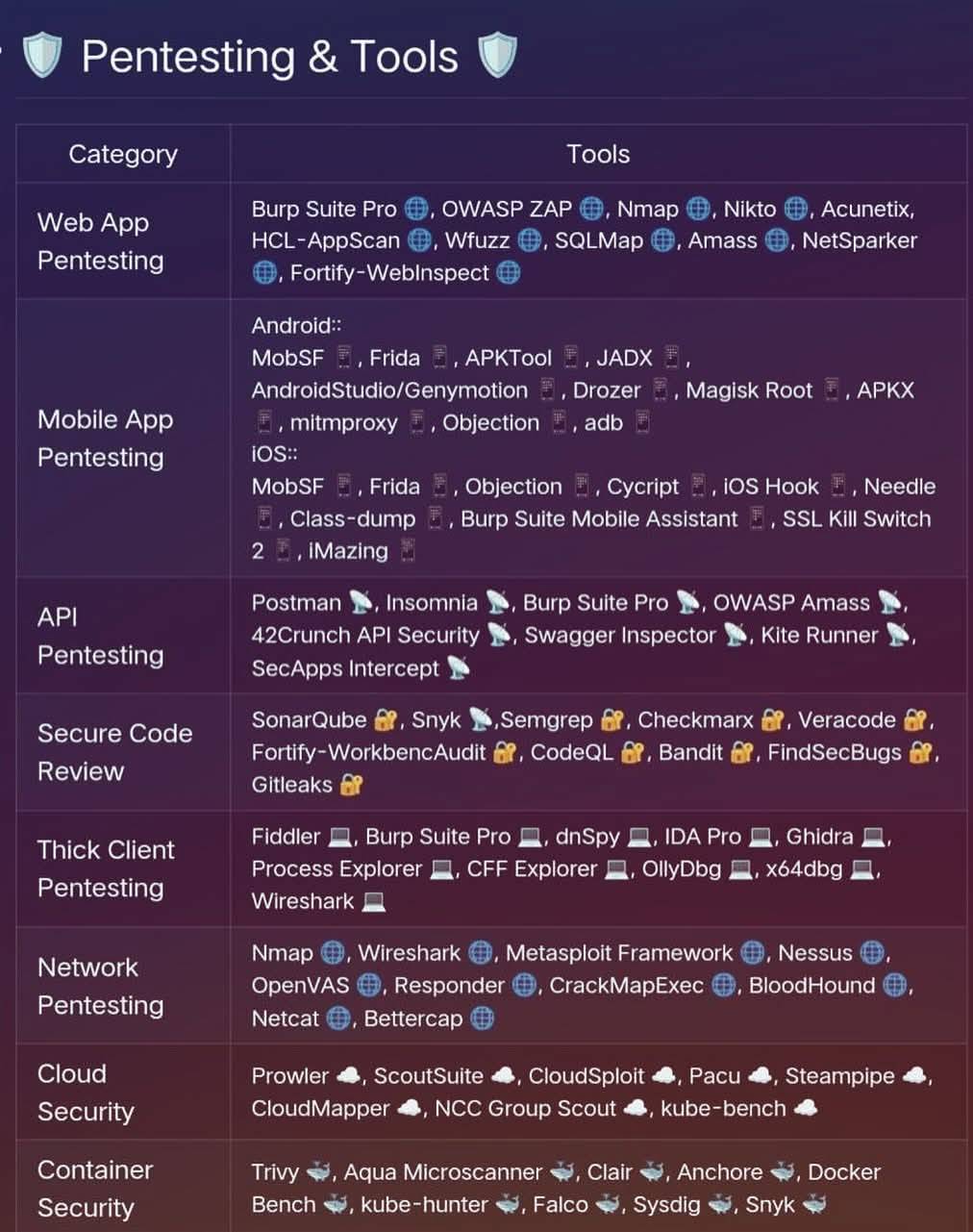Click the whale icon after Trivy
973x1232 pixels.
tap(318, 1172)
